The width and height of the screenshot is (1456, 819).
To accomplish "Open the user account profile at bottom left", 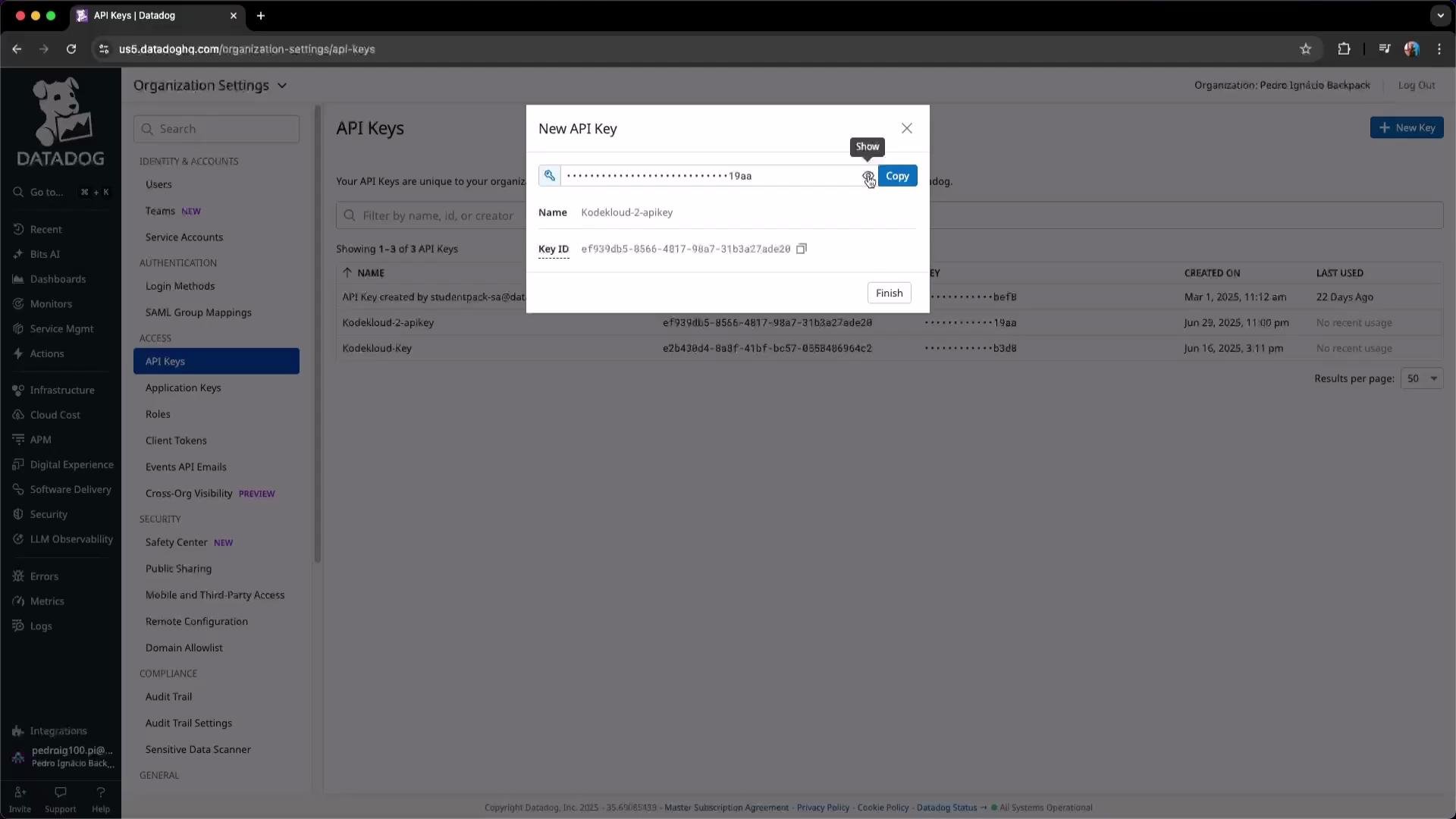I will [x=62, y=756].
